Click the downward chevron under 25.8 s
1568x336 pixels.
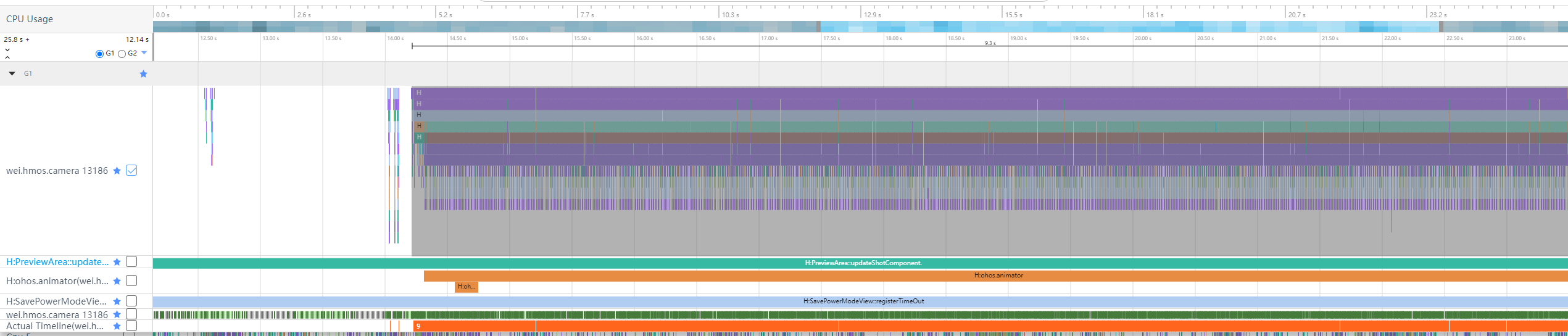[7, 49]
